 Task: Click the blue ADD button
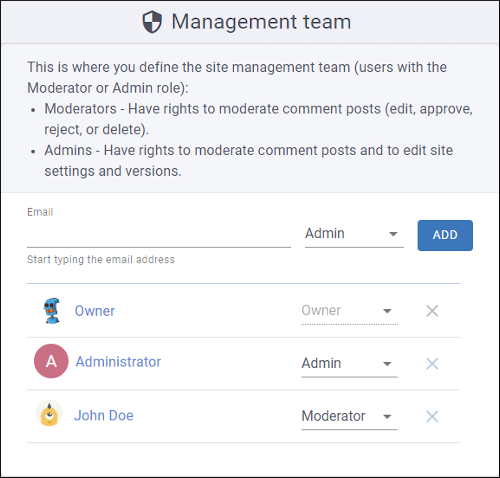coord(445,235)
